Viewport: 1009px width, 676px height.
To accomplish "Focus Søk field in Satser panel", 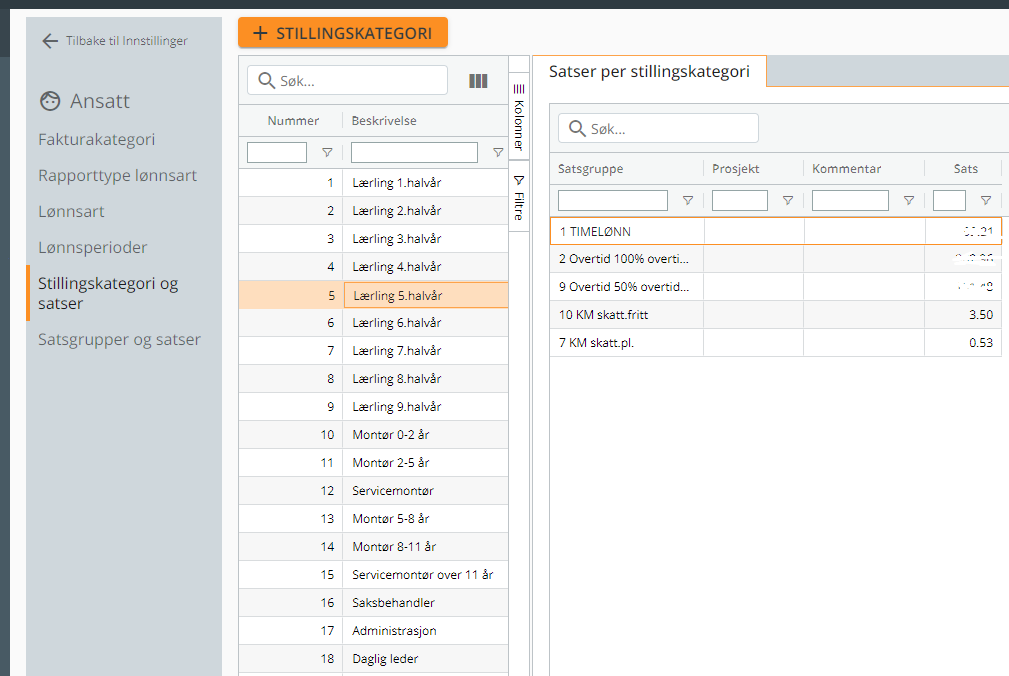I will click(658, 129).
